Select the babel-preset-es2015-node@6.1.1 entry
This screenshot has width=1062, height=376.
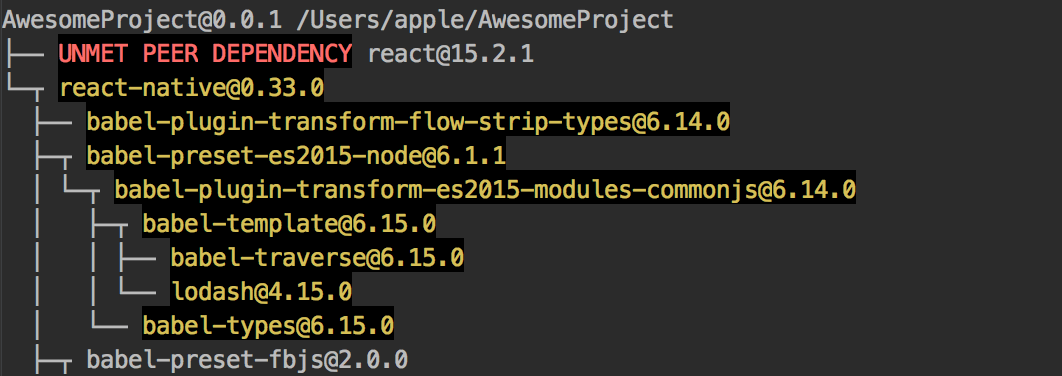(297, 156)
